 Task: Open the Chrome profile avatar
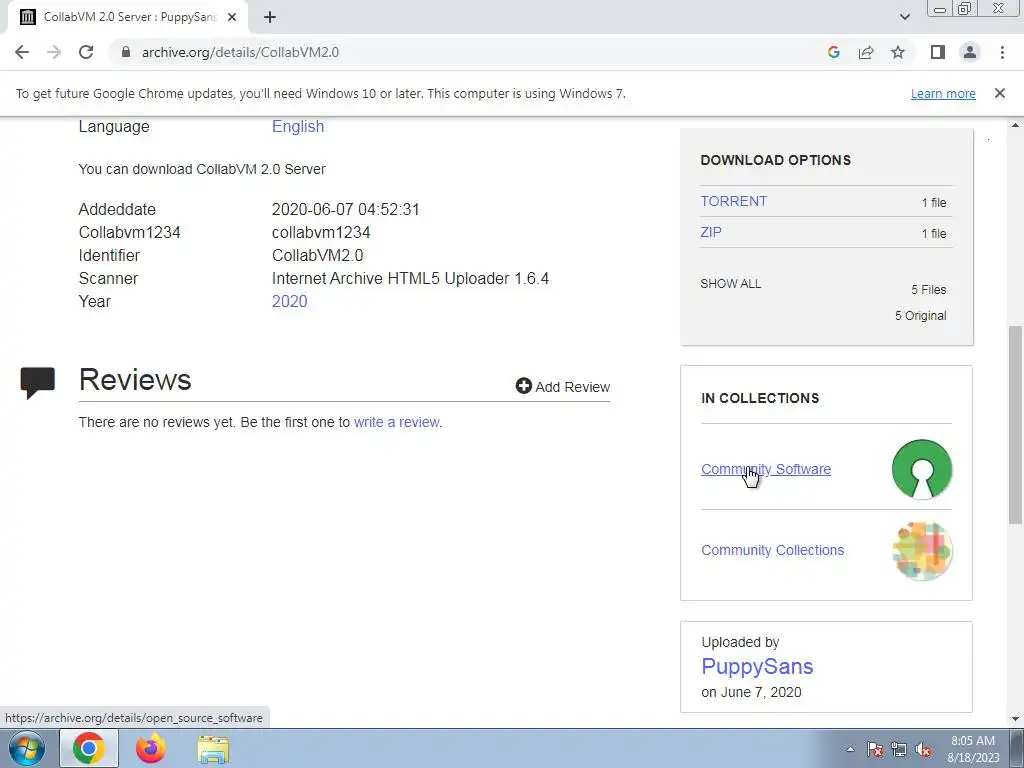970,52
